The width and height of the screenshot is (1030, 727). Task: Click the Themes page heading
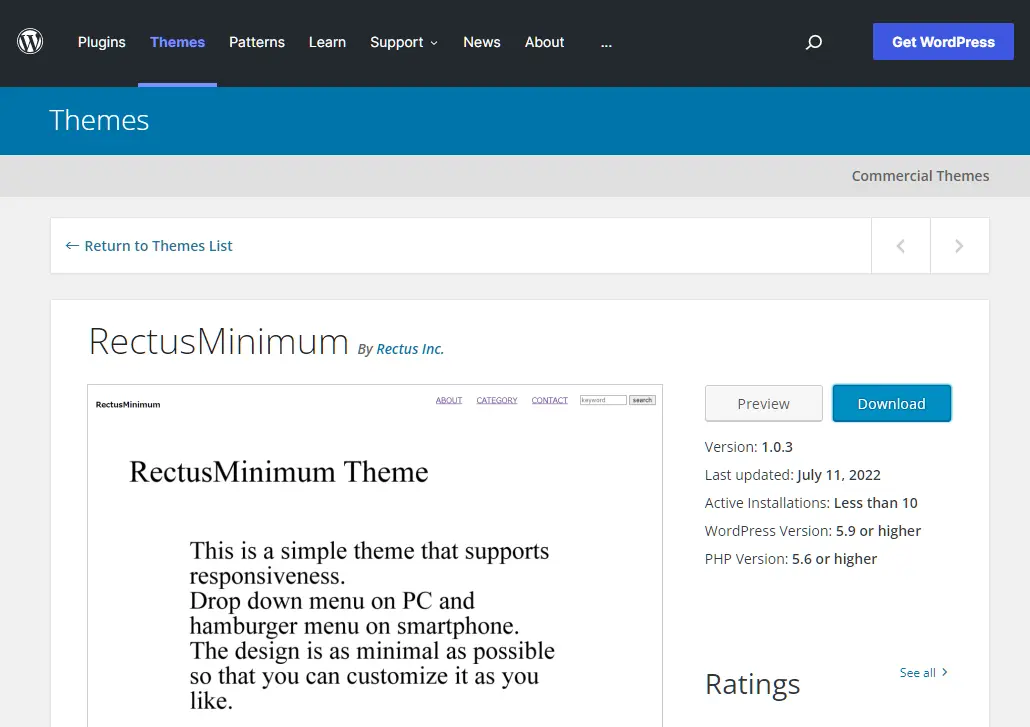coord(99,120)
